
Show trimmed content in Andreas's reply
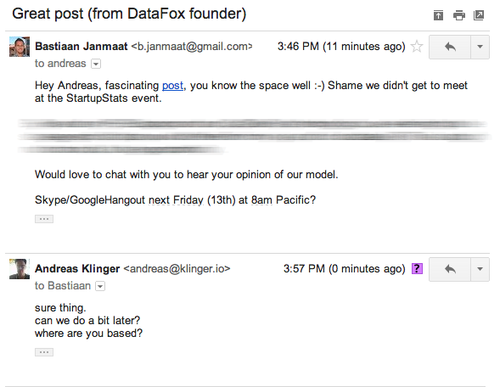(44, 352)
